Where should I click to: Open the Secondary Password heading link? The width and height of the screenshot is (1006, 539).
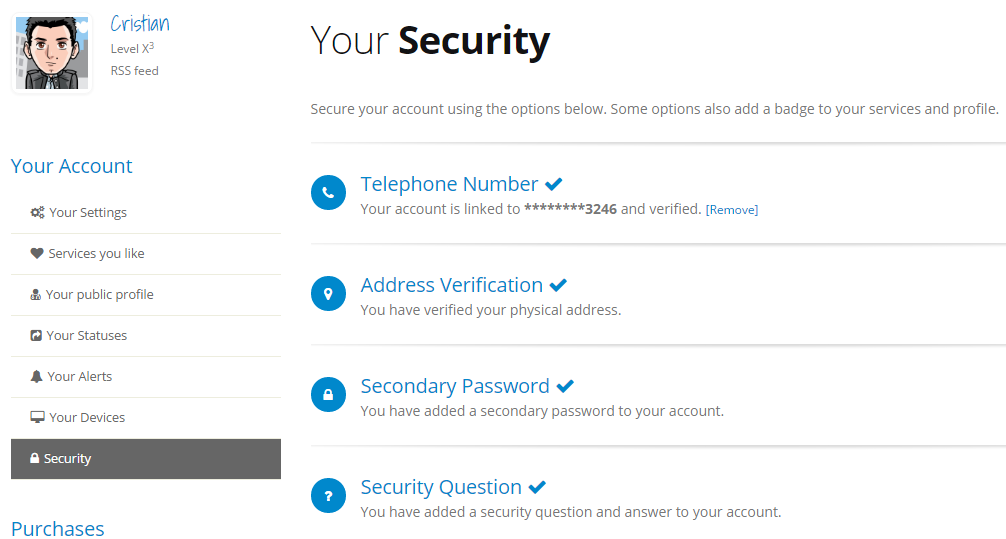tap(455, 386)
